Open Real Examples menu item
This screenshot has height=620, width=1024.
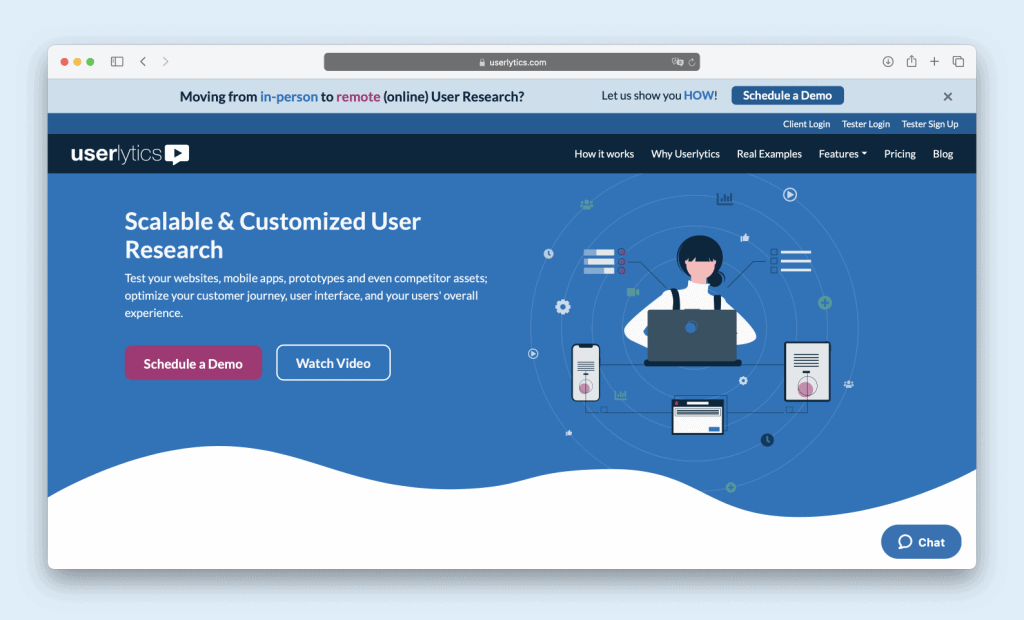pos(769,154)
